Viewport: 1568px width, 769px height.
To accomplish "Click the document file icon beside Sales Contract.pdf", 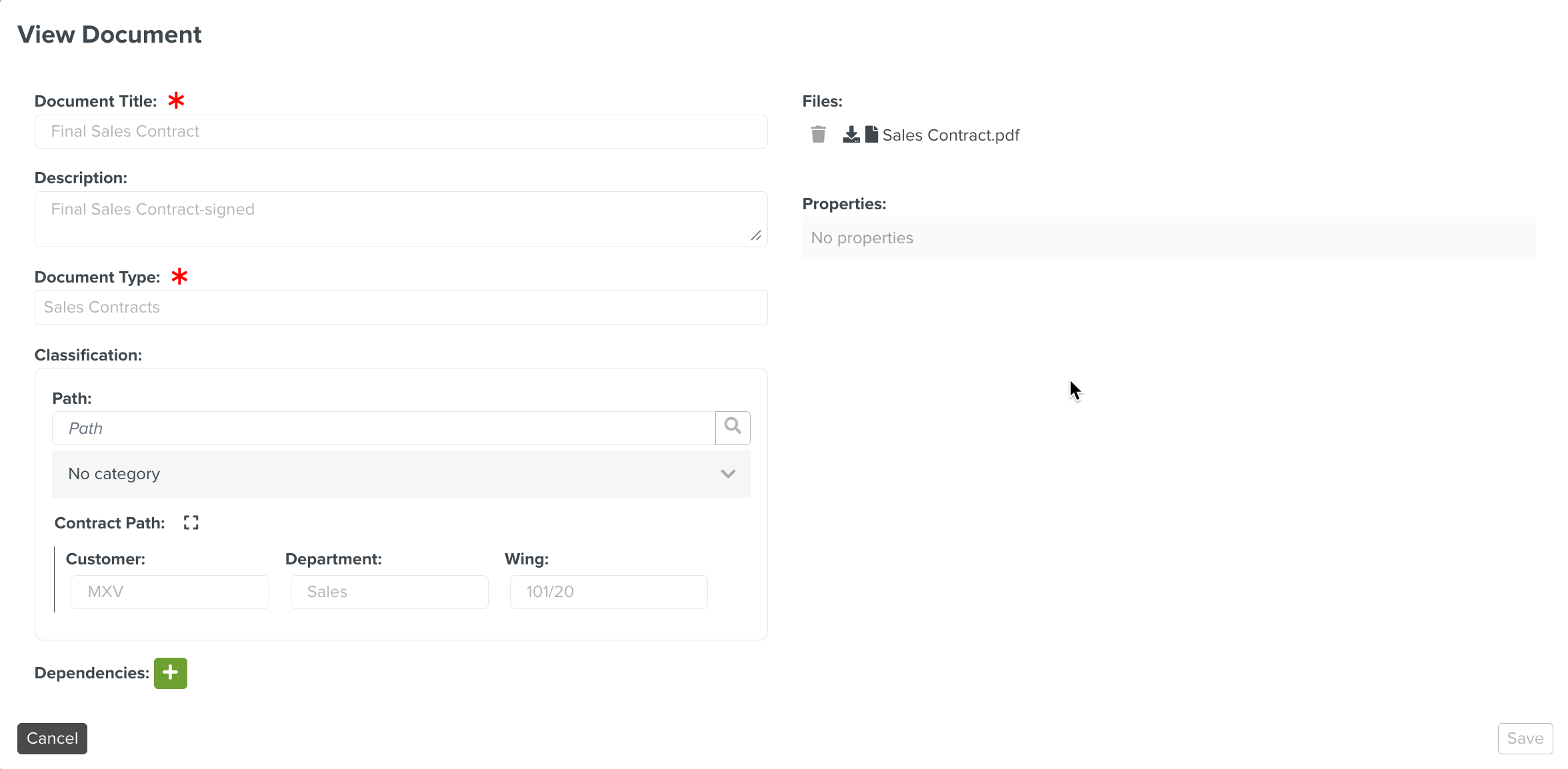I will point(871,135).
